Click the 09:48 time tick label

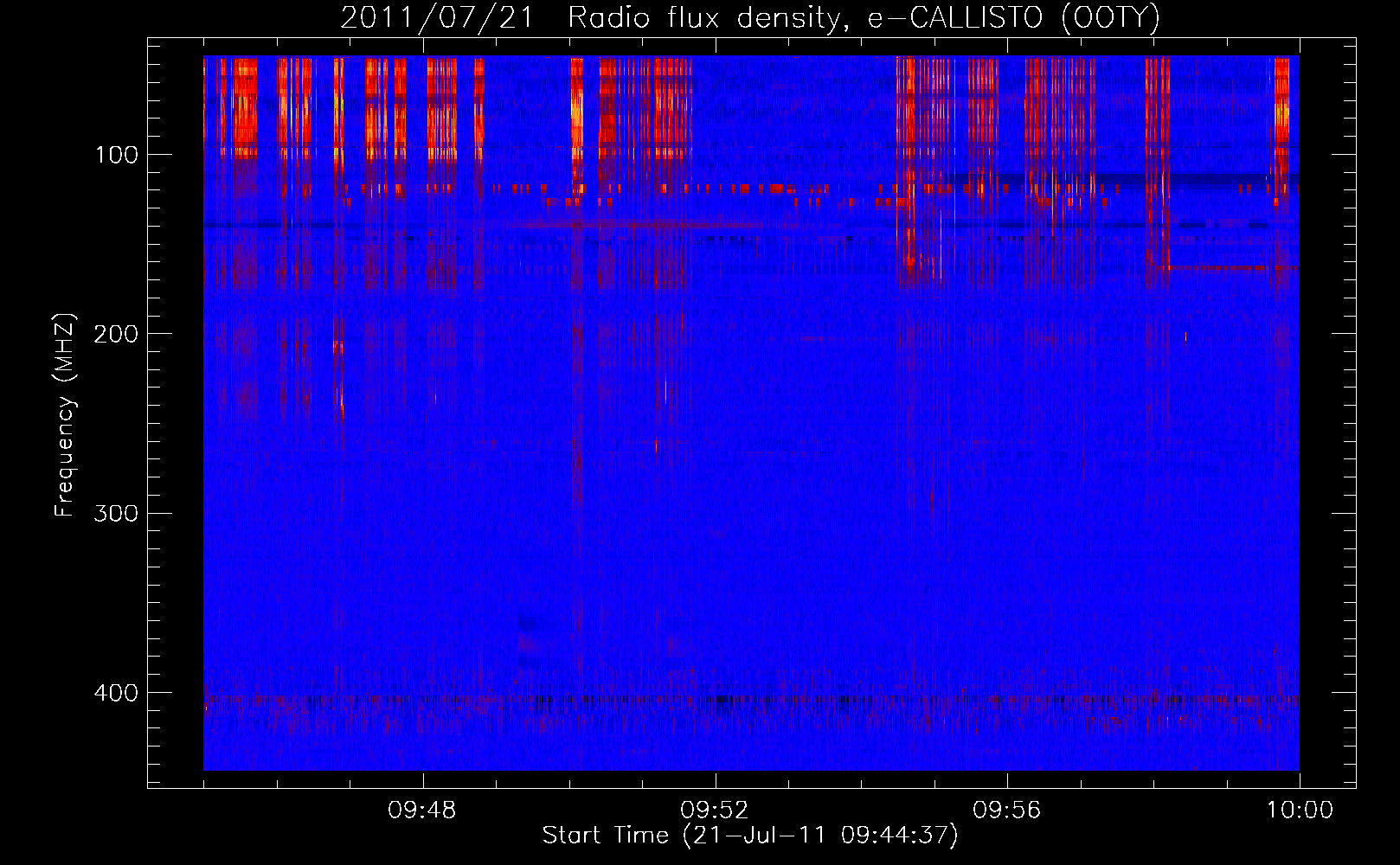coord(422,811)
